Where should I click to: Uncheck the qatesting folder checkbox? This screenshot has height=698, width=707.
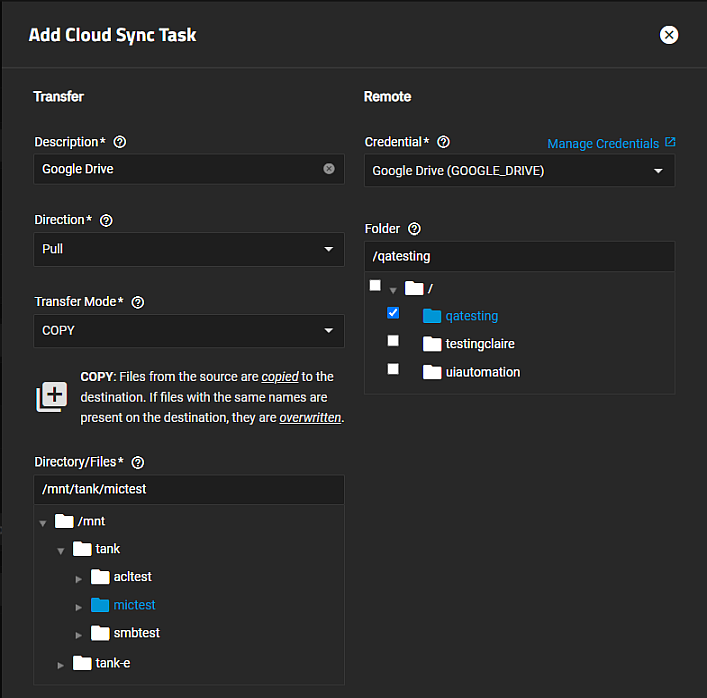click(393, 313)
